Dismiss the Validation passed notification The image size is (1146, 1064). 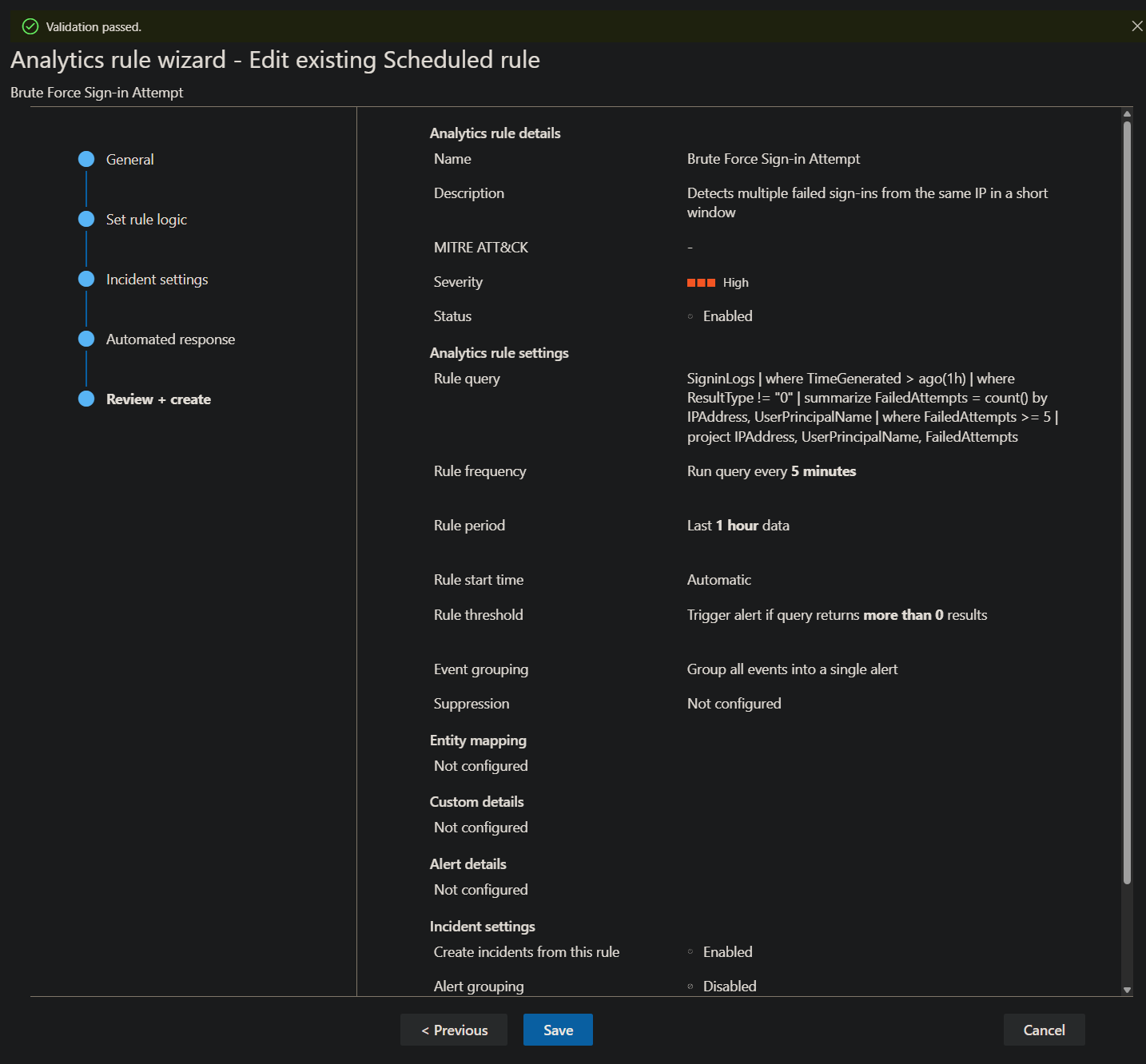1136,26
